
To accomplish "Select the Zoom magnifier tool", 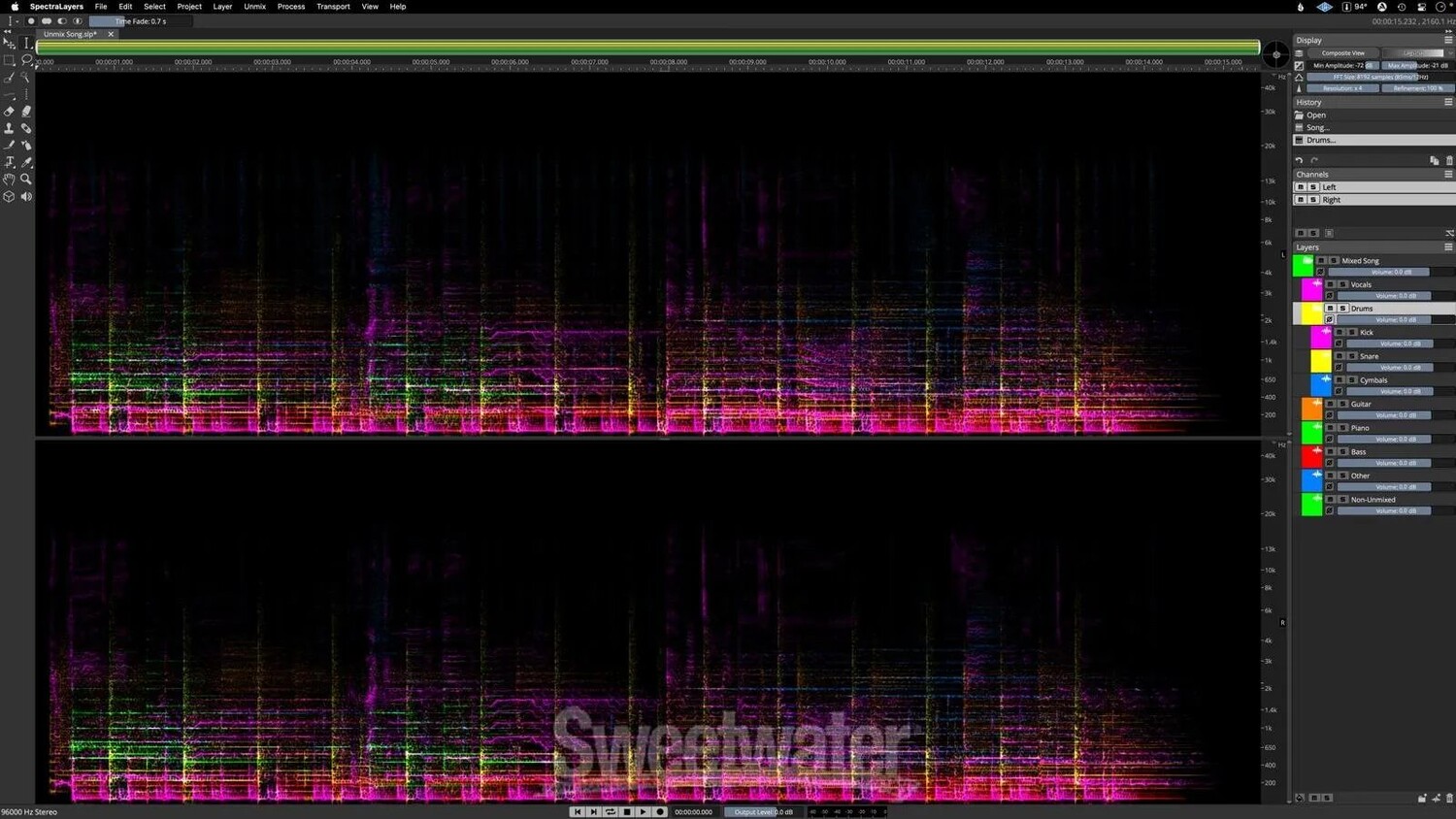I will pyautogui.click(x=26, y=180).
